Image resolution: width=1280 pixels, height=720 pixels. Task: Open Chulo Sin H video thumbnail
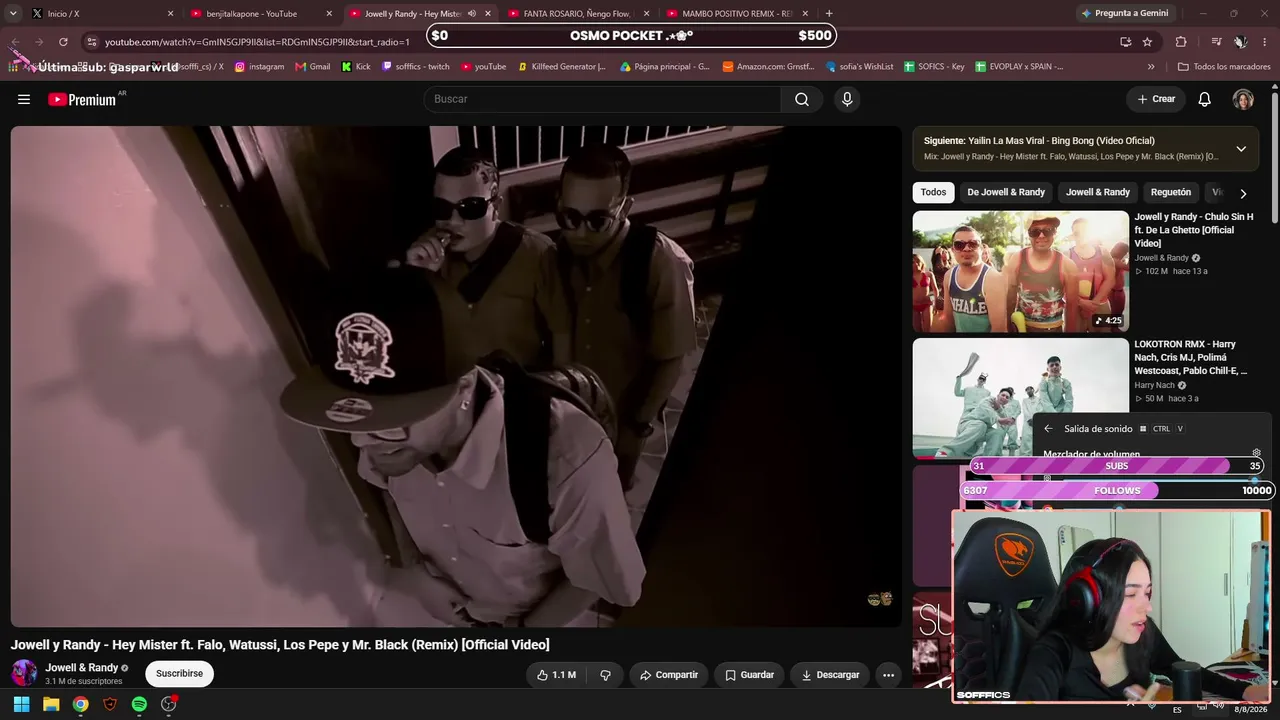(1020, 271)
